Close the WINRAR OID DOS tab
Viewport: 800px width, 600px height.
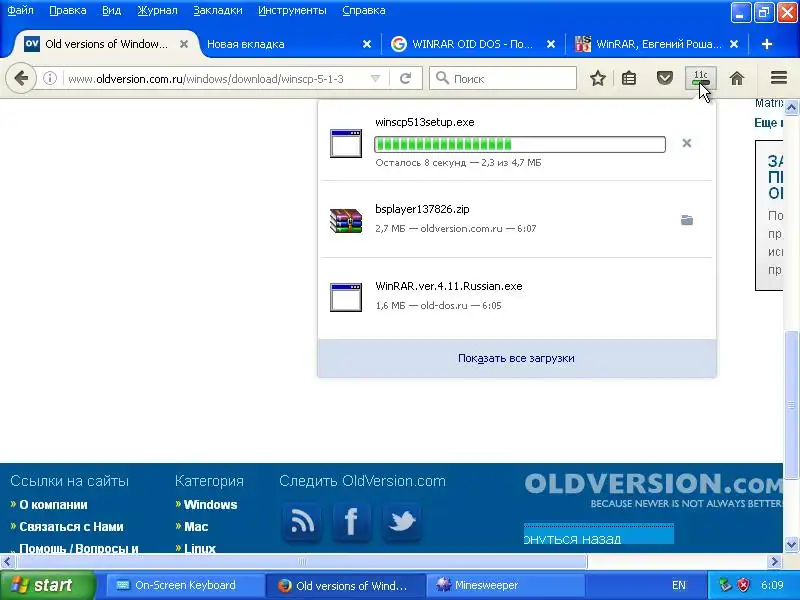coord(551,44)
